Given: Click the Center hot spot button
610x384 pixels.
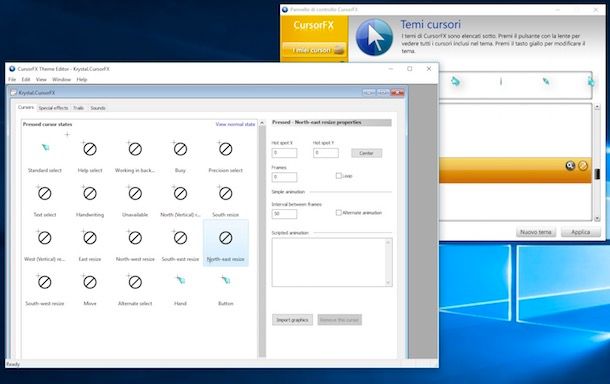Looking at the screenshot, I should pyautogui.click(x=366, y=153).
